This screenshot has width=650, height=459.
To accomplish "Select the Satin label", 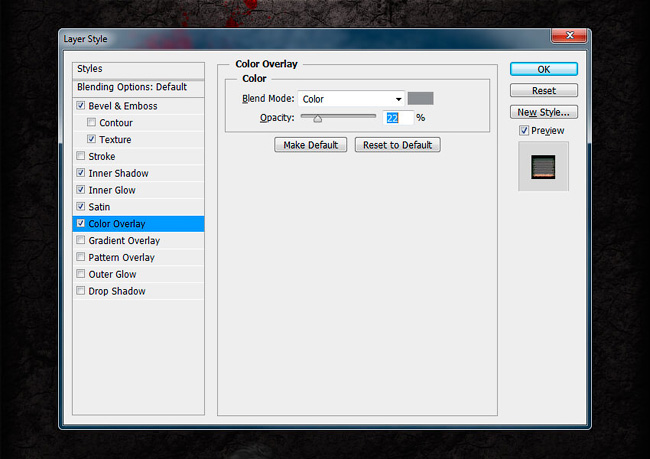I will coord(99,207).
